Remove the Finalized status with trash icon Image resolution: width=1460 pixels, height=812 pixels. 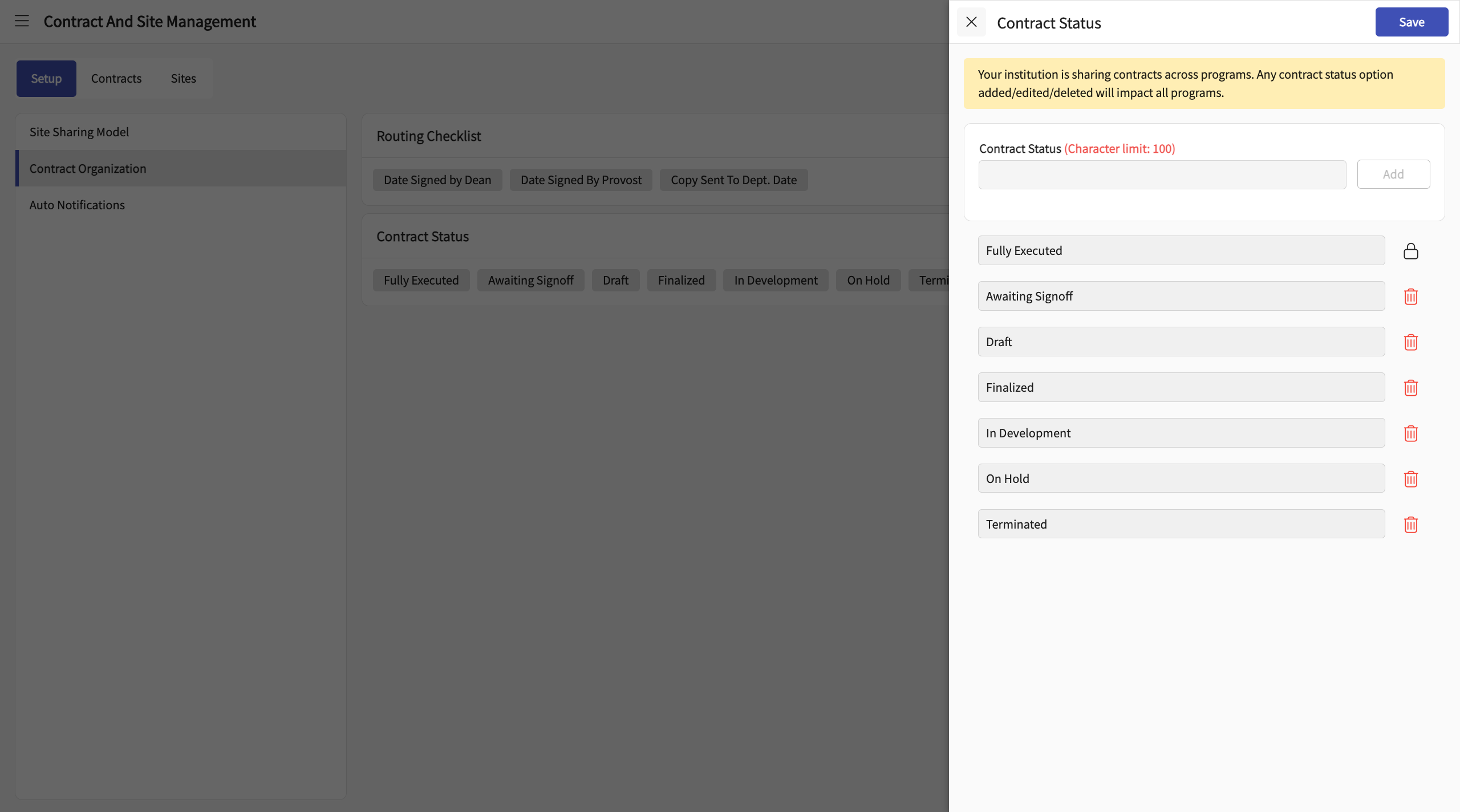point(1410,388)
